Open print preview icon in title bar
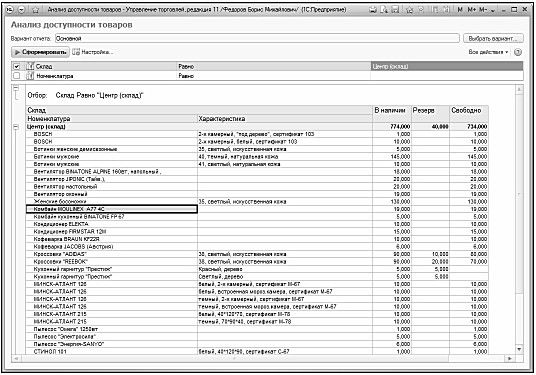This screenshot has width=536, height=375. 385,10
